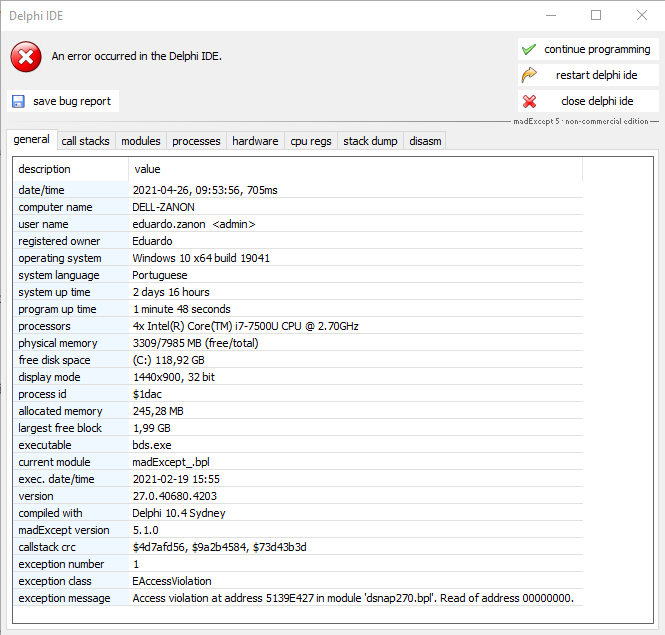This screenshot has width=665, height=635.
Task: Select process id value $1dac
Action: tap(147, 394)
